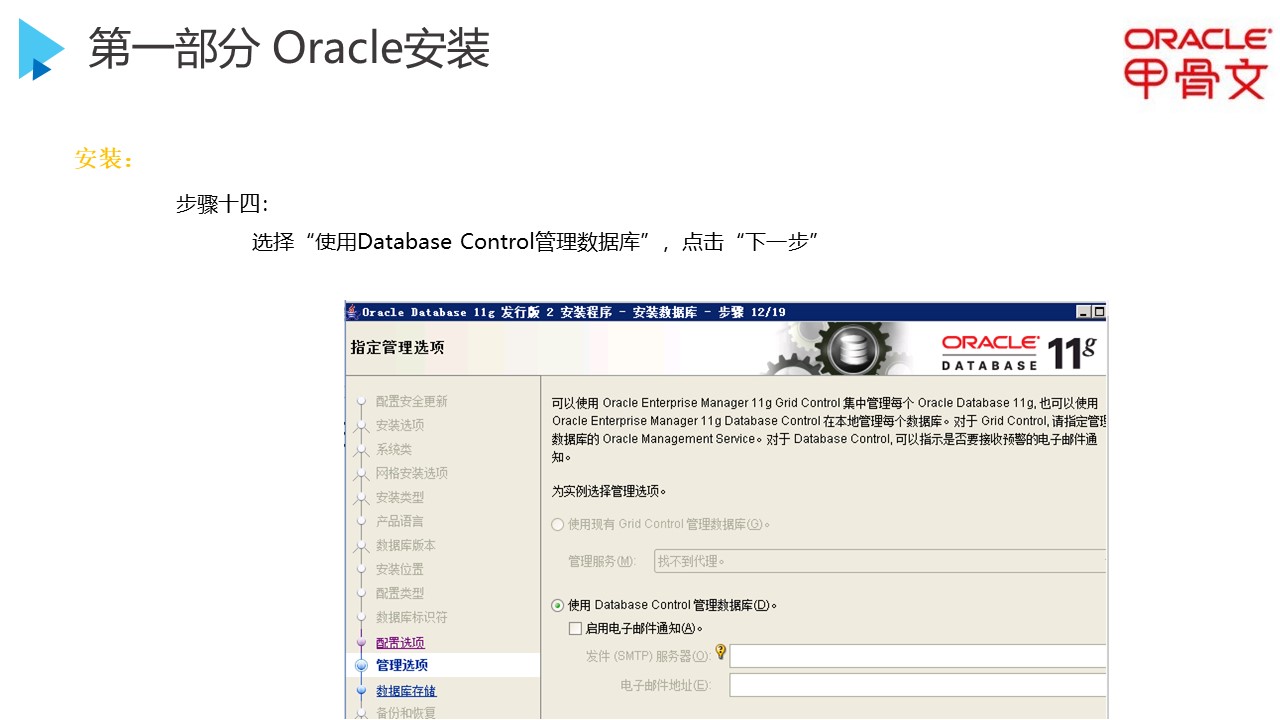
Task: Select the 管理选项 step in sidebar
Action: [402, 665]
